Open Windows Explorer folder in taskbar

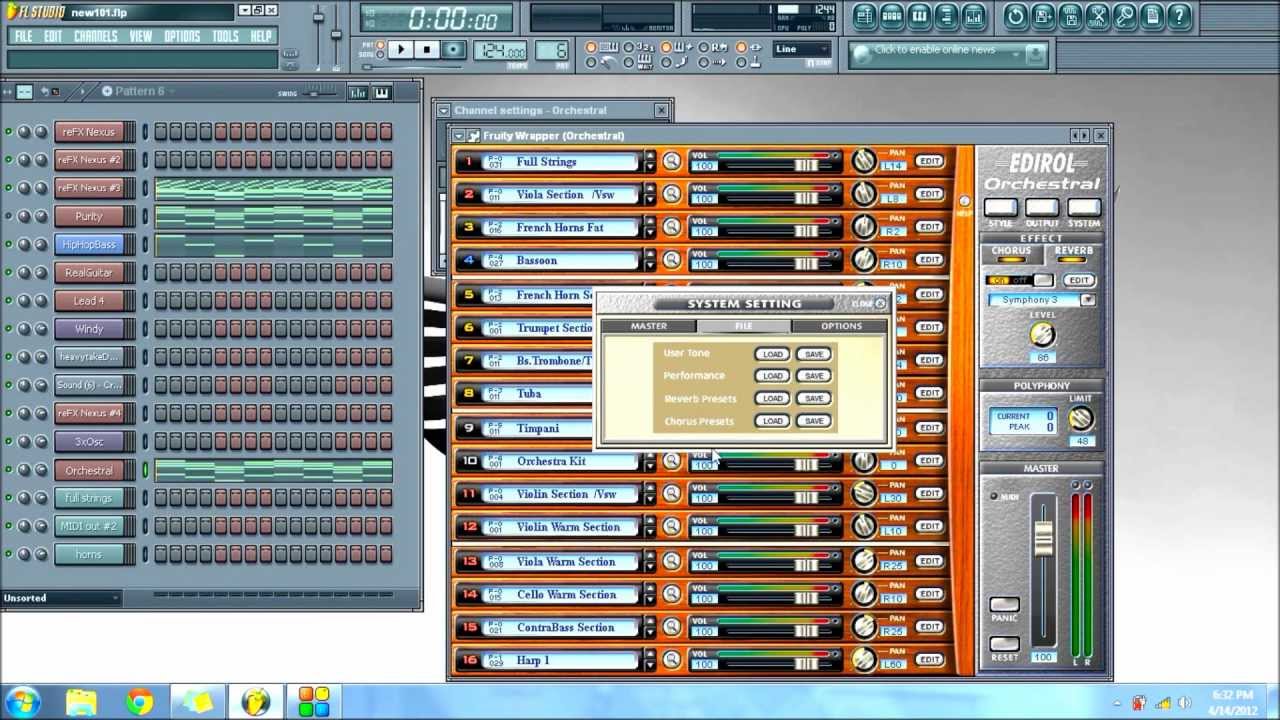pyautogui.click(x=81, y=701)
